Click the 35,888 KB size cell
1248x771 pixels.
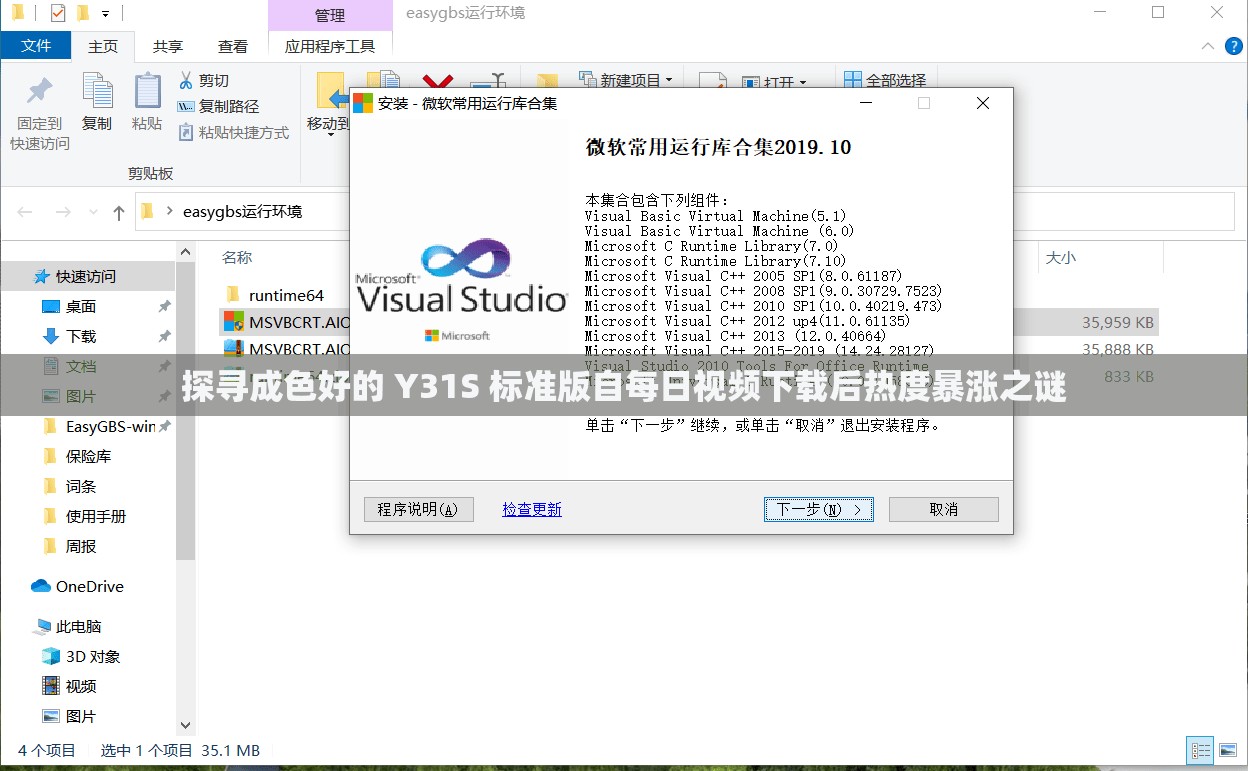1118,349
